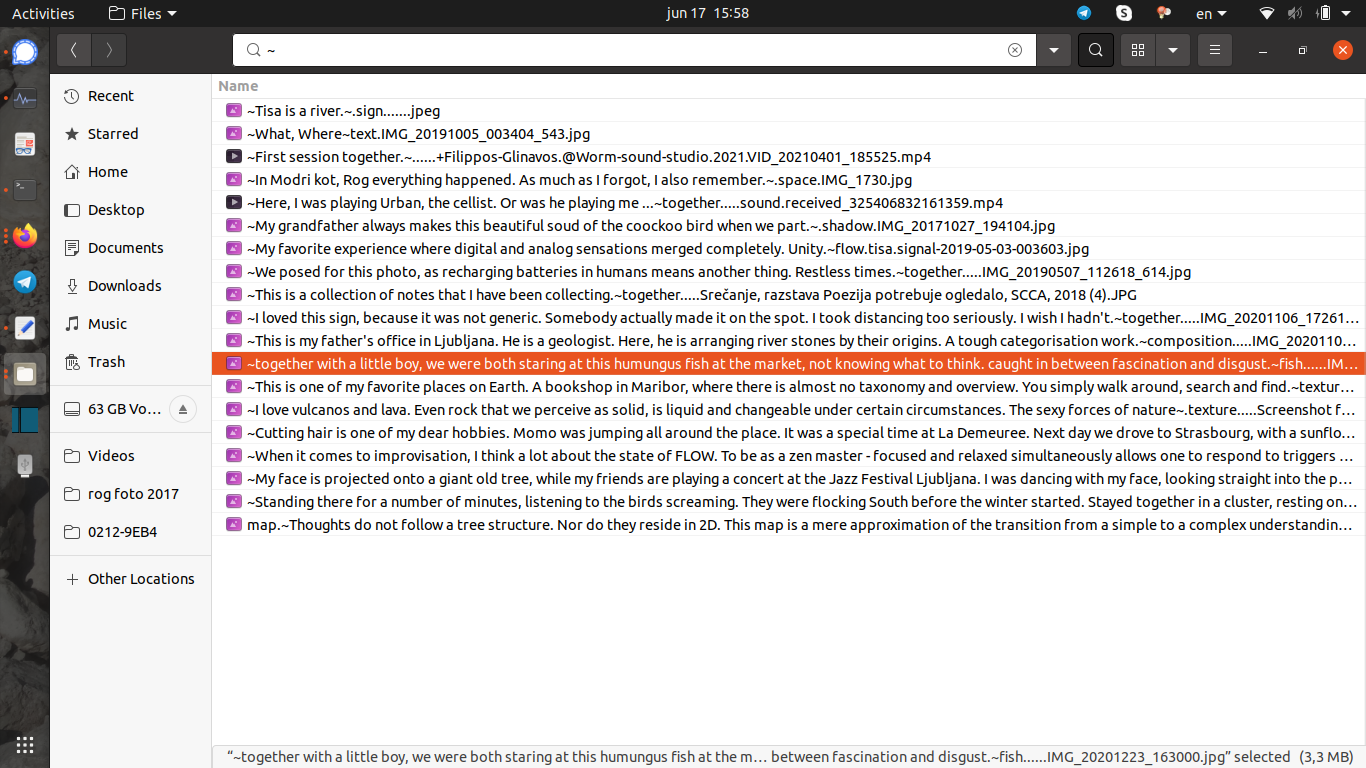Select '~We posed for this photo' file
Screen dimensions: 1366x768
[788, 272]
